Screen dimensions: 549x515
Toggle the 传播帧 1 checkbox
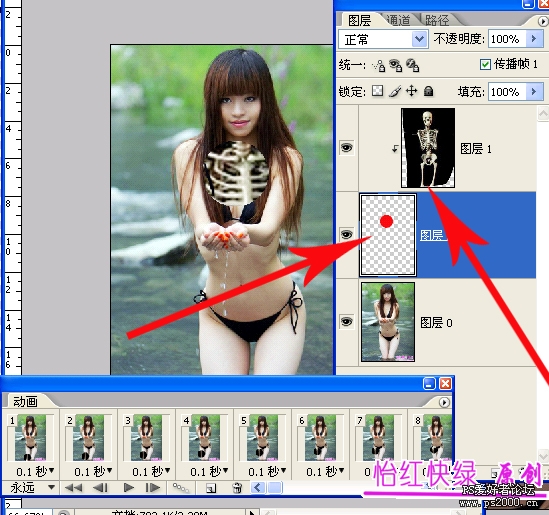(485, 64)
